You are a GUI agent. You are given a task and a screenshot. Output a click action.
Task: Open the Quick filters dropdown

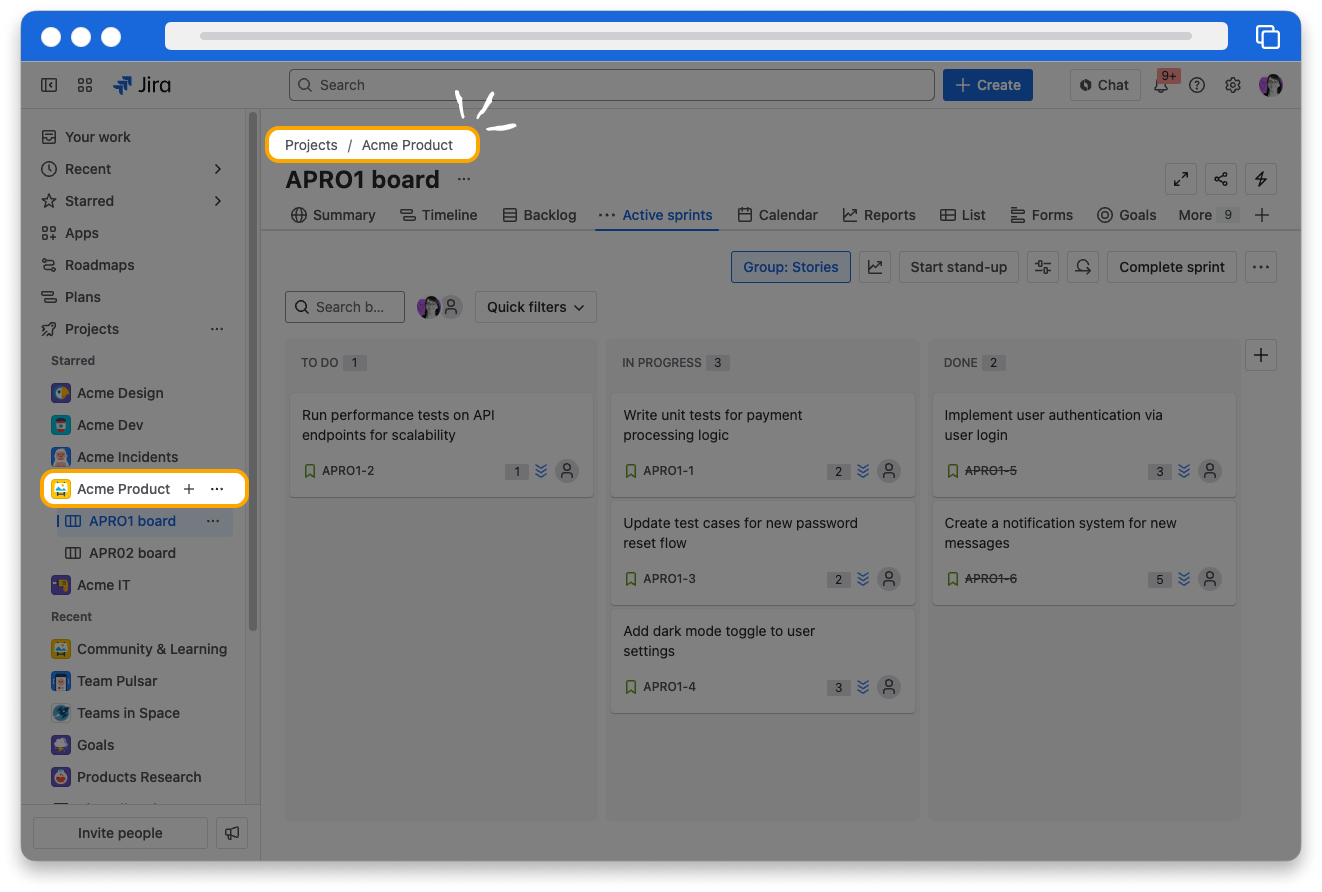(x=536, y=307)
